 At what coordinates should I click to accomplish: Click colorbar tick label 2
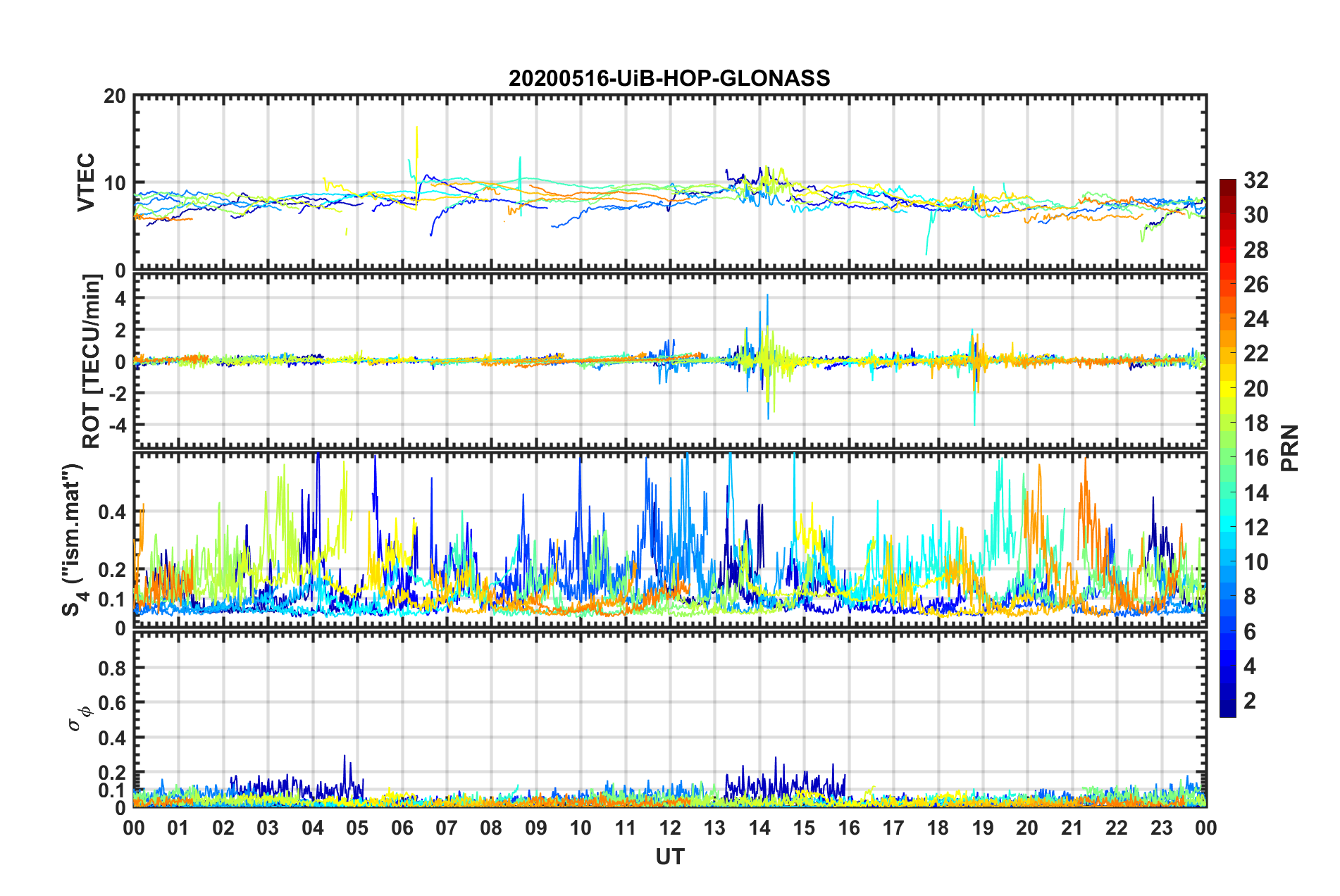[1250, 701]
